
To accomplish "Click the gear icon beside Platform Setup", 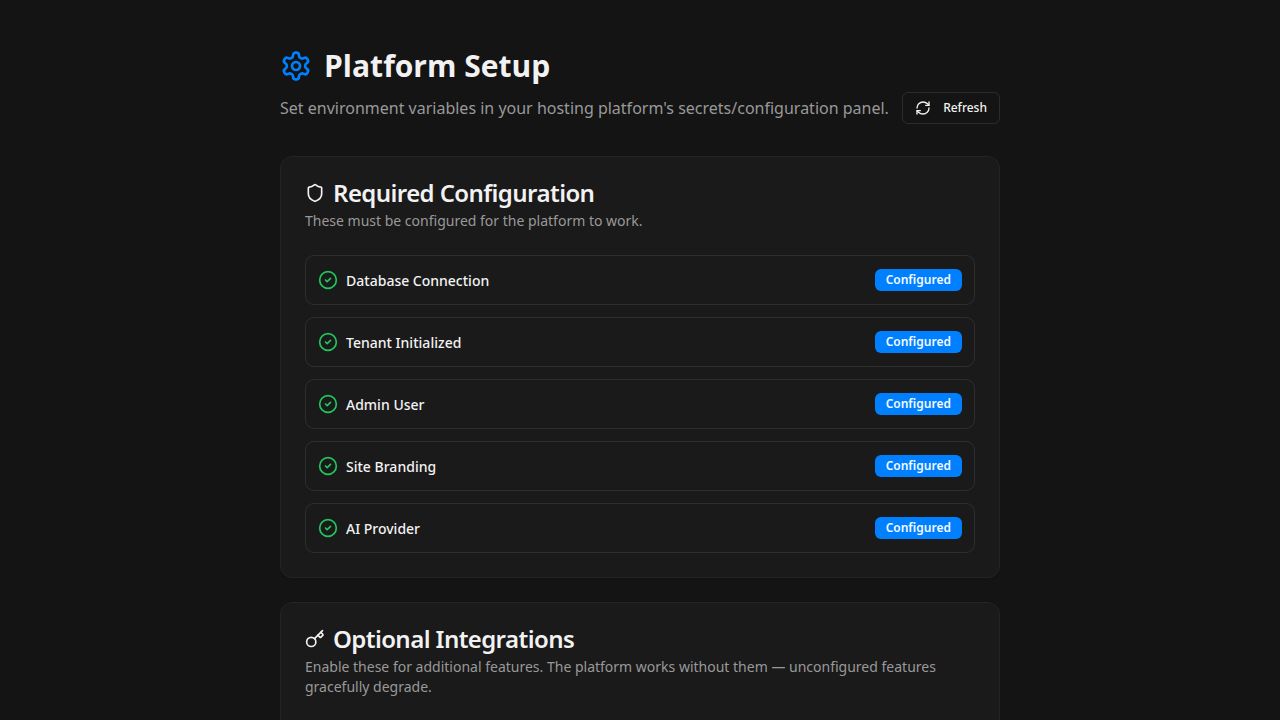I will tap(296, 66).
